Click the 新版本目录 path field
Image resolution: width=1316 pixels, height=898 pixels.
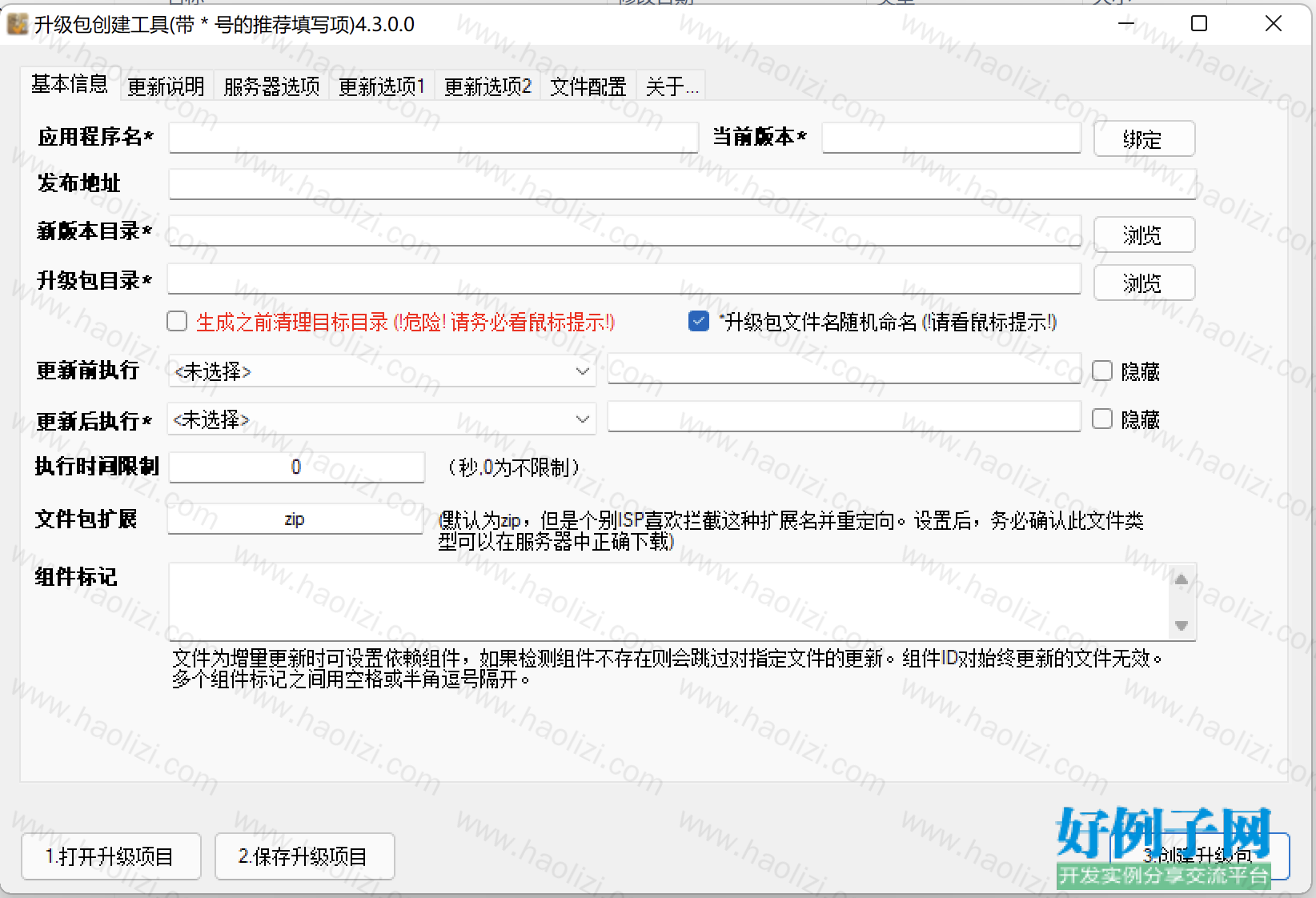(x=624, y=231)
